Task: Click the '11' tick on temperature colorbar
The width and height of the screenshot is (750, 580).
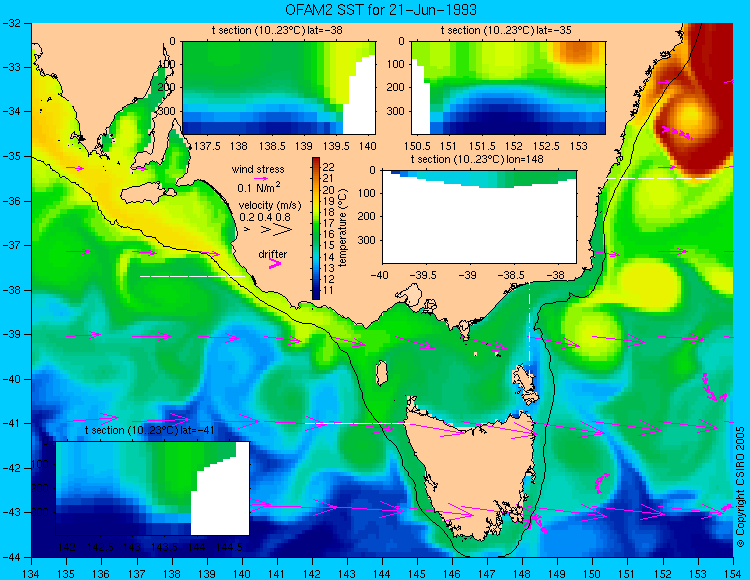Action: click(x=329, y=290)
